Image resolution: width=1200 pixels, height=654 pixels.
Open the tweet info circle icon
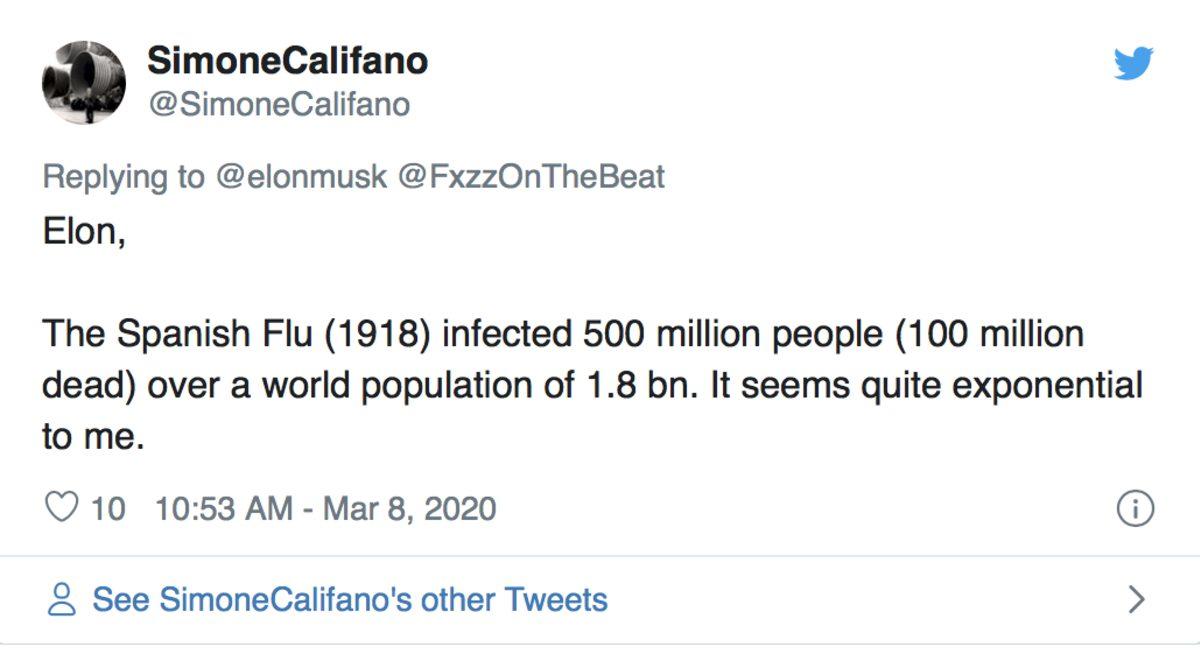[x=1134, y=509]
